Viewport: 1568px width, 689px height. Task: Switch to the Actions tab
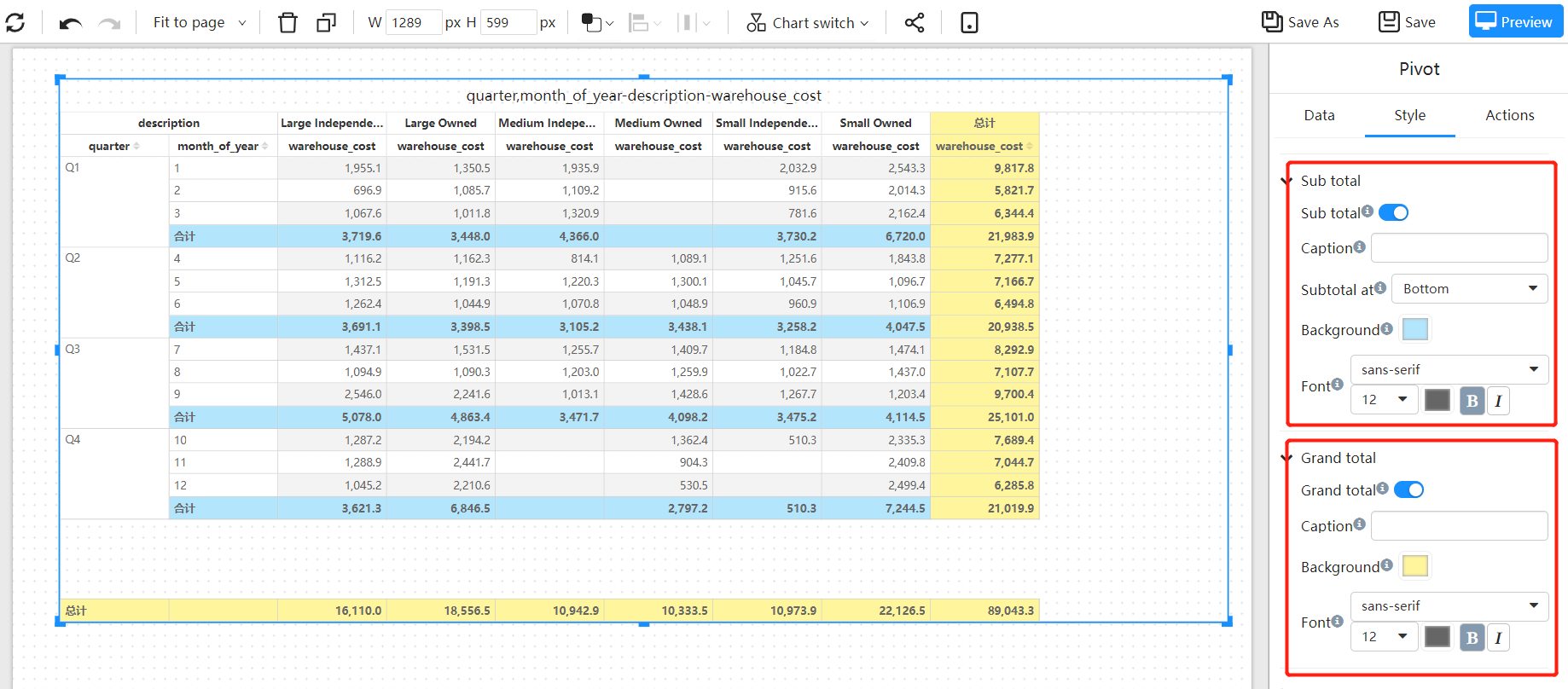[x=1509, y=115]
